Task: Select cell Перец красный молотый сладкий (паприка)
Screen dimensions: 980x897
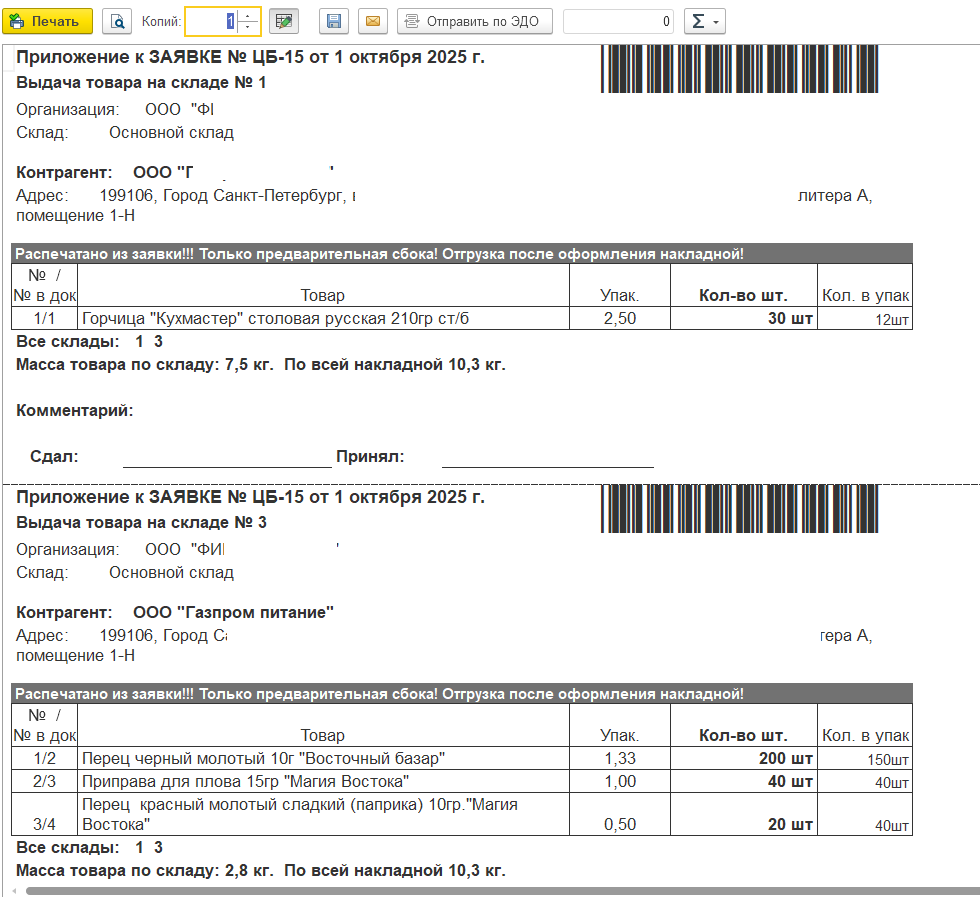Action: (x=323, y=814)
